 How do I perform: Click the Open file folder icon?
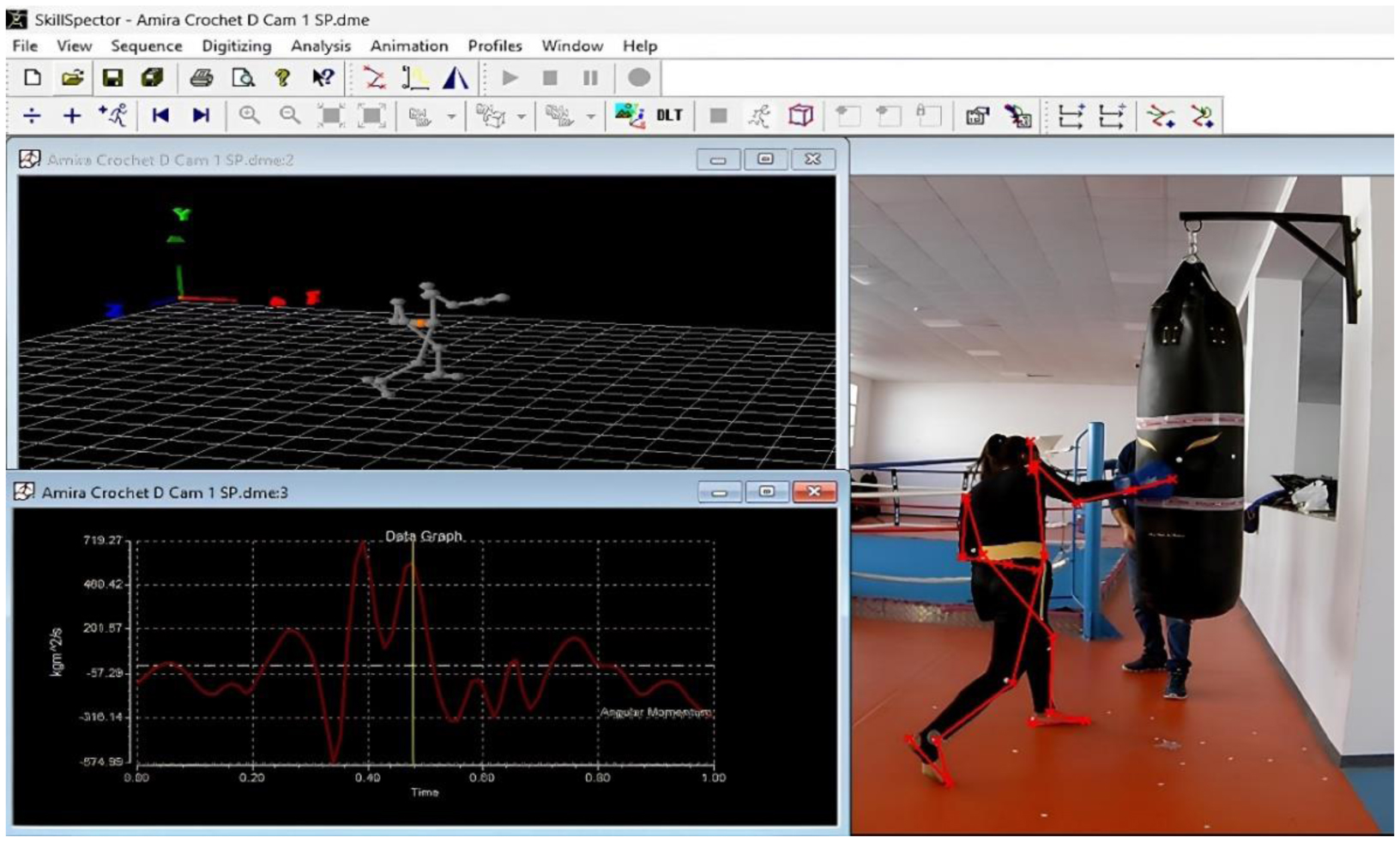(72, 78)
